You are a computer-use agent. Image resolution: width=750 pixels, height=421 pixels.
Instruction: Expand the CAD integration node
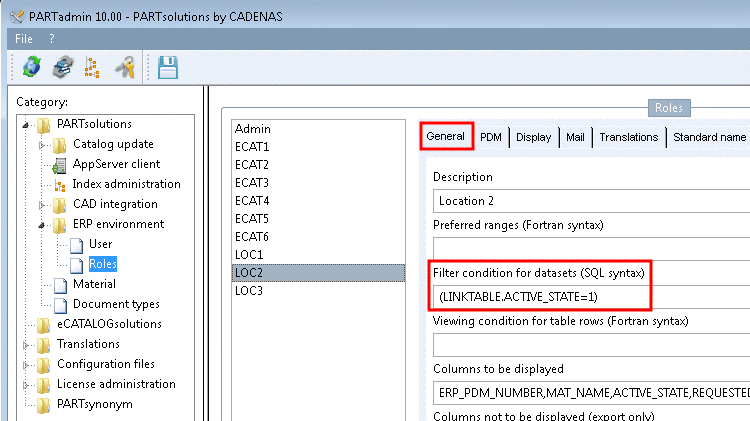(x=42, y=205)
